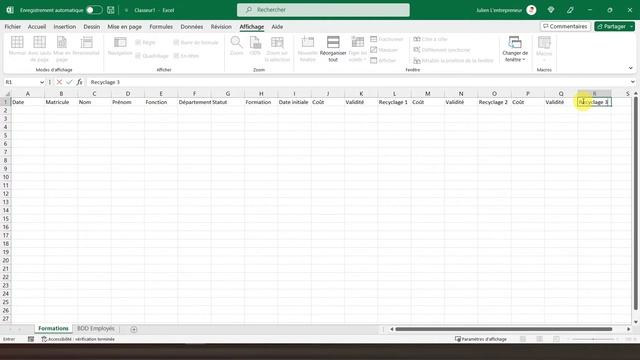Click the horizontal scrollbar thumb

[504, 329]
